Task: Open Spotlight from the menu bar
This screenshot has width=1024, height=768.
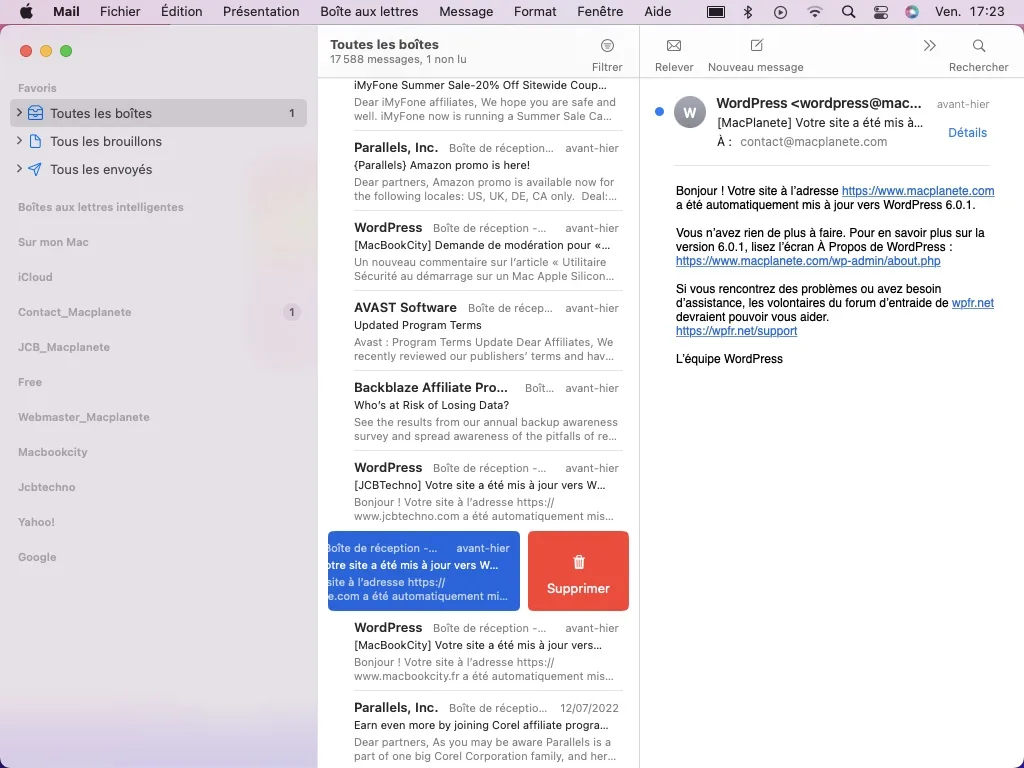Action: (x=846, y=12)
